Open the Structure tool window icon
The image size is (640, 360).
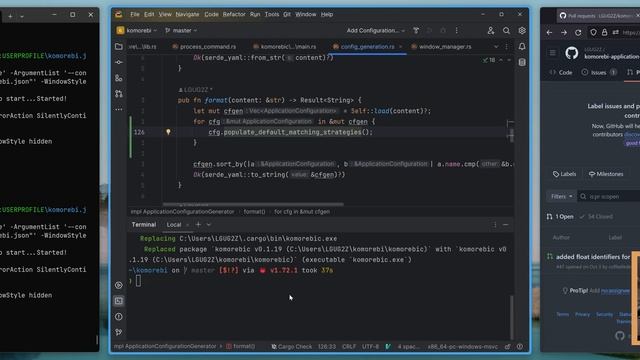pyautogui.click(x=119, y=78)
